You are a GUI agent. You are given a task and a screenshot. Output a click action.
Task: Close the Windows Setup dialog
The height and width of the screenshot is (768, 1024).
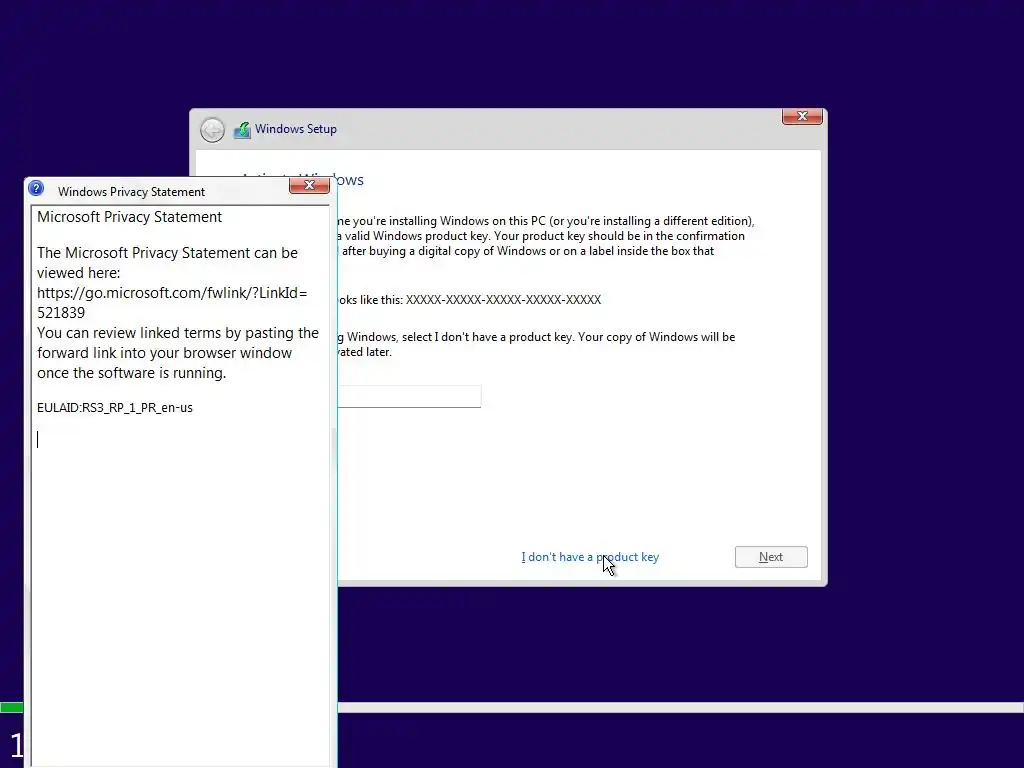pos(802,116)
